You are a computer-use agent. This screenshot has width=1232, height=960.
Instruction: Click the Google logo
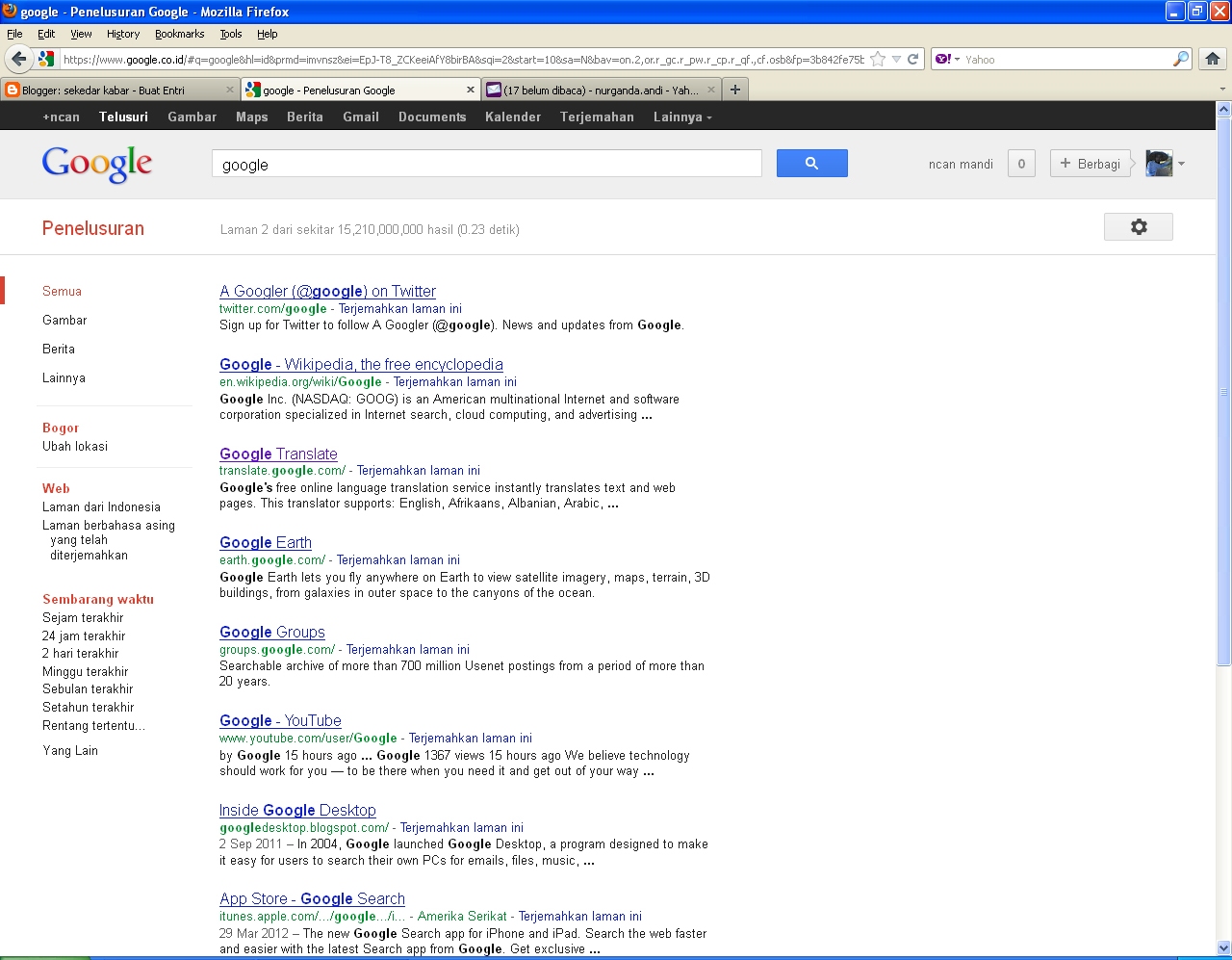click(97, 165)
